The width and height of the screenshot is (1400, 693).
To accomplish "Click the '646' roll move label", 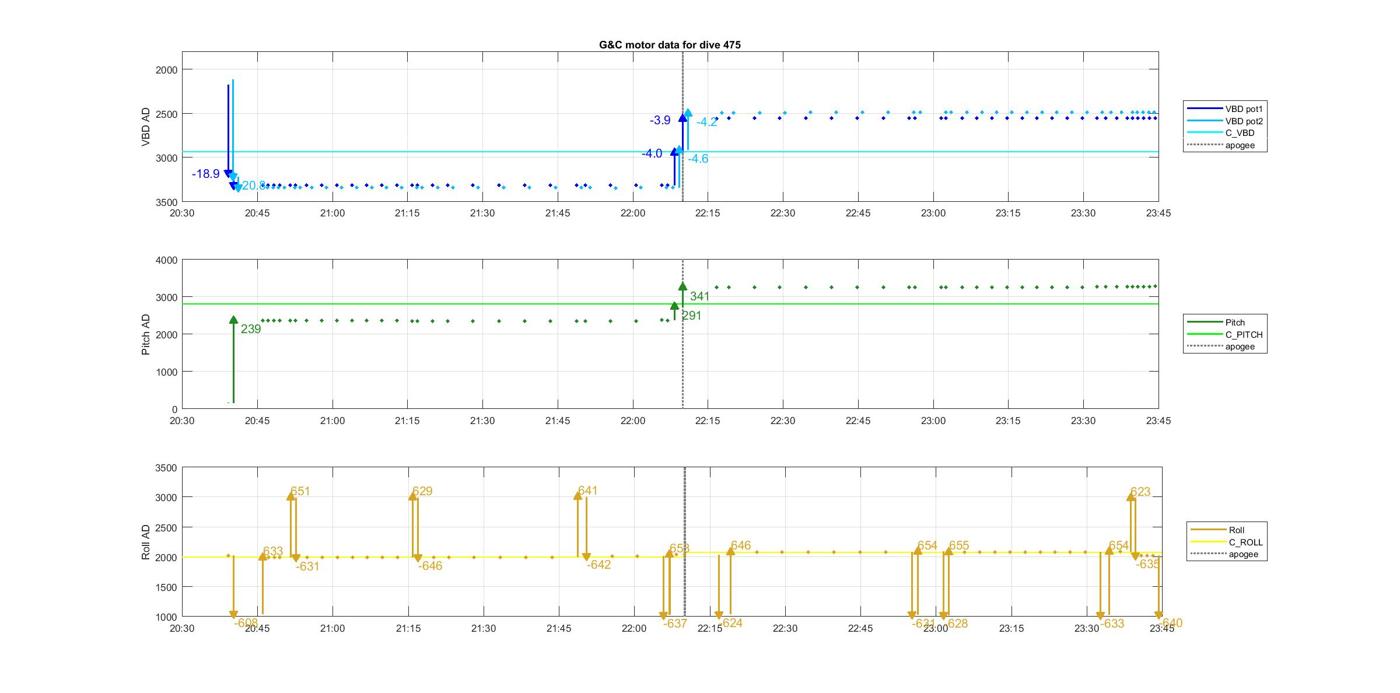I will 741,546.
